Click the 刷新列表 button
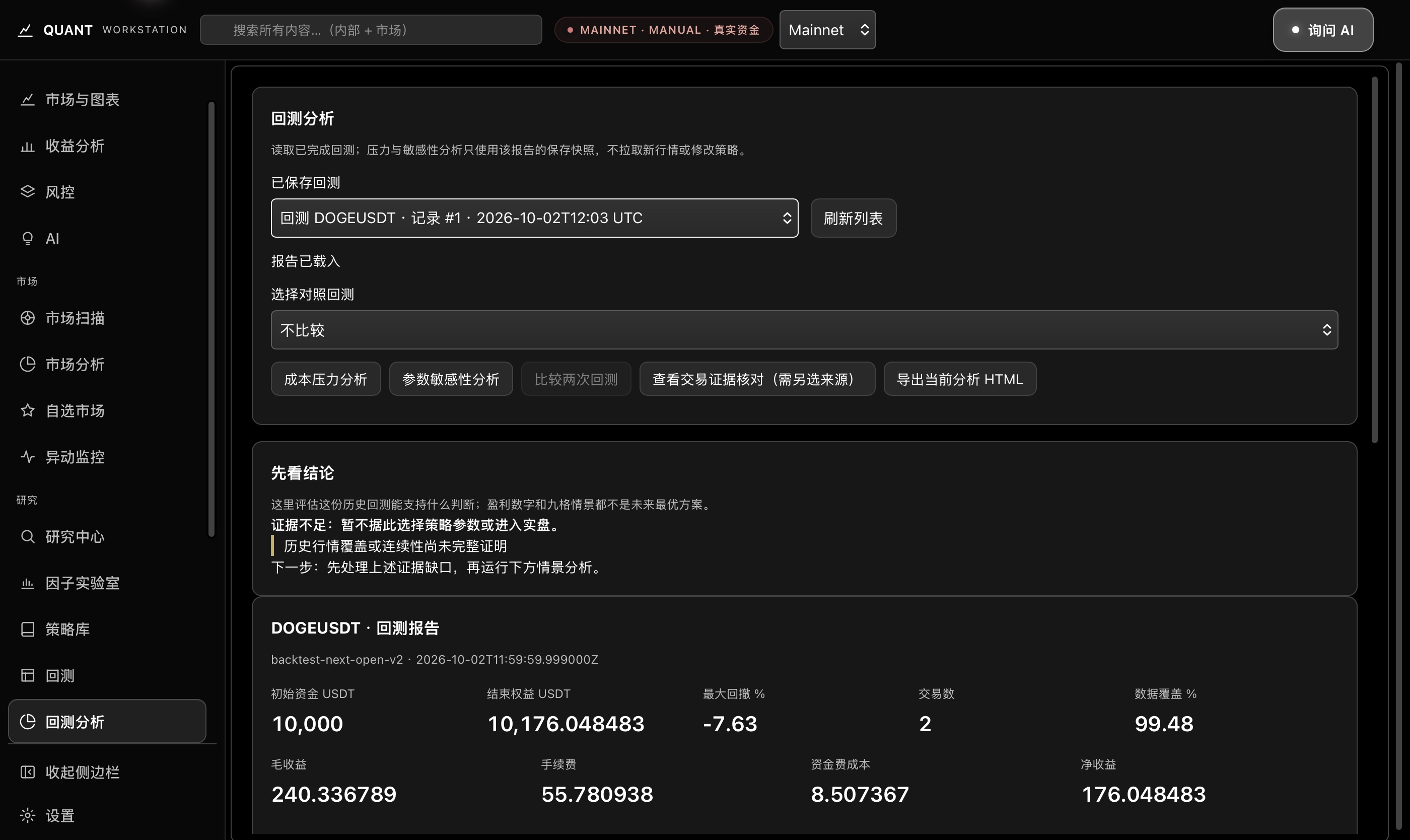The height and width of the screenshot is (840, 1410). (x=853, y=218)
